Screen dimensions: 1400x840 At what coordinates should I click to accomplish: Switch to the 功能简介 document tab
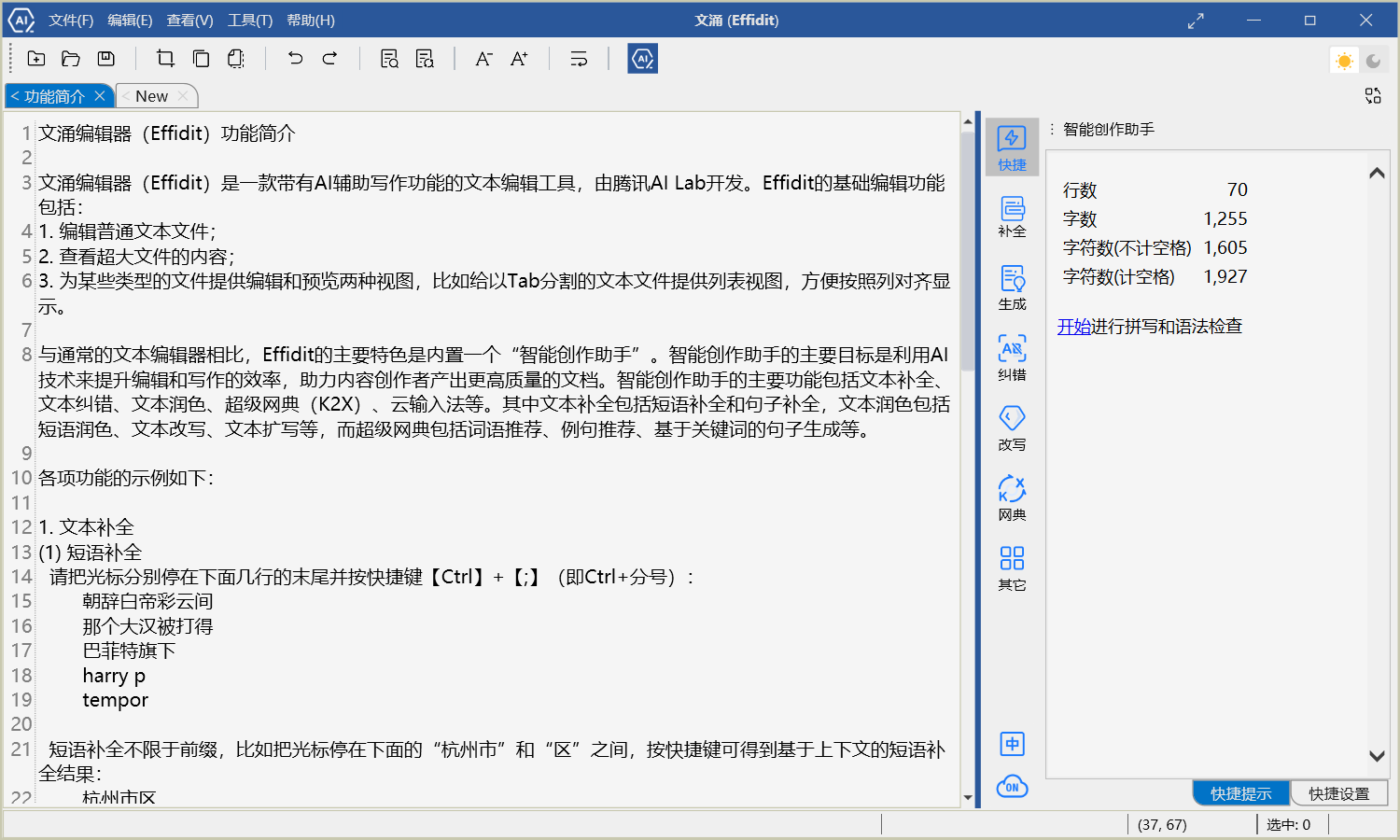coord(53,96)
